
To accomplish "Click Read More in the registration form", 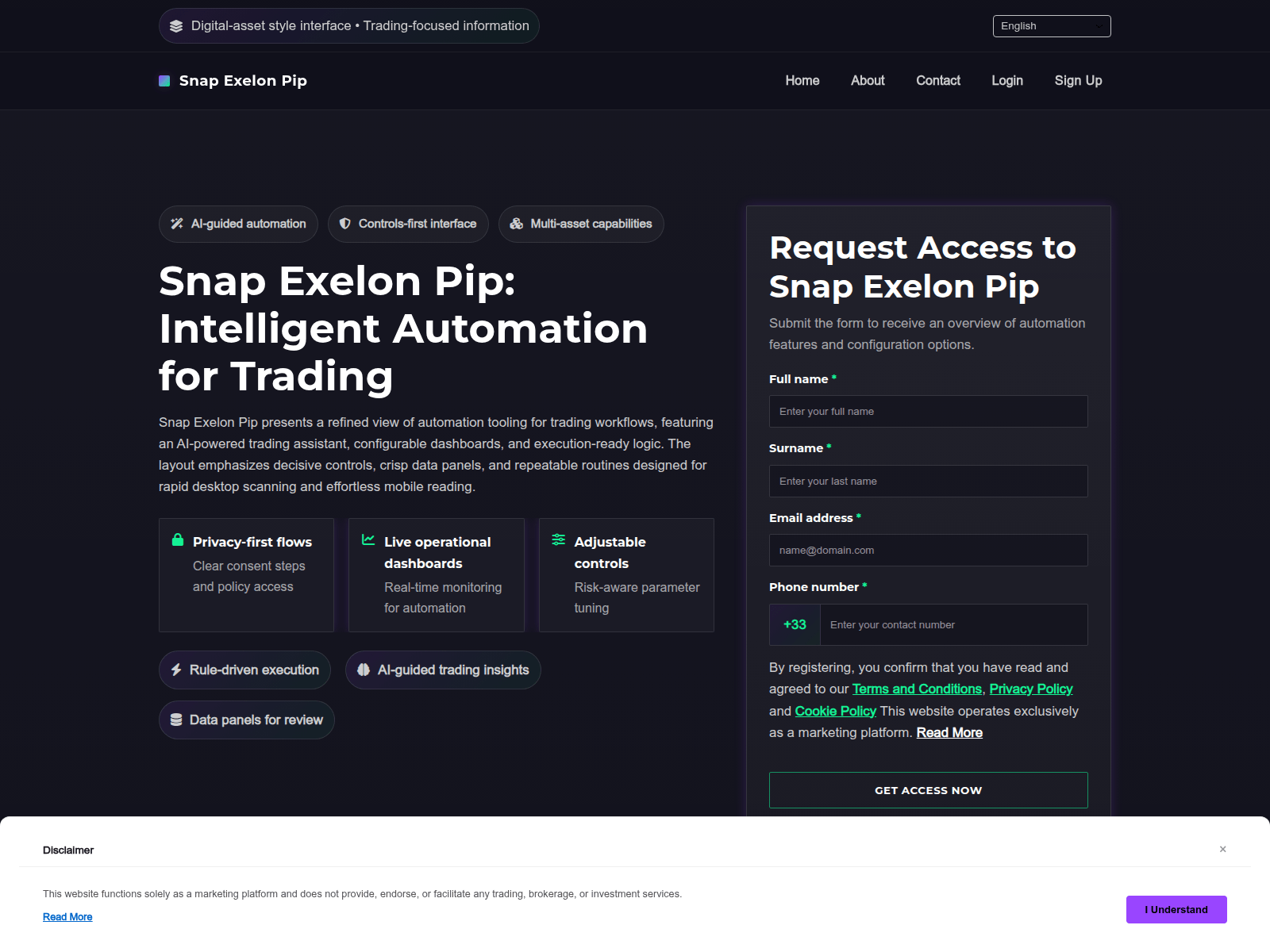I will click(x=949, y=732).
